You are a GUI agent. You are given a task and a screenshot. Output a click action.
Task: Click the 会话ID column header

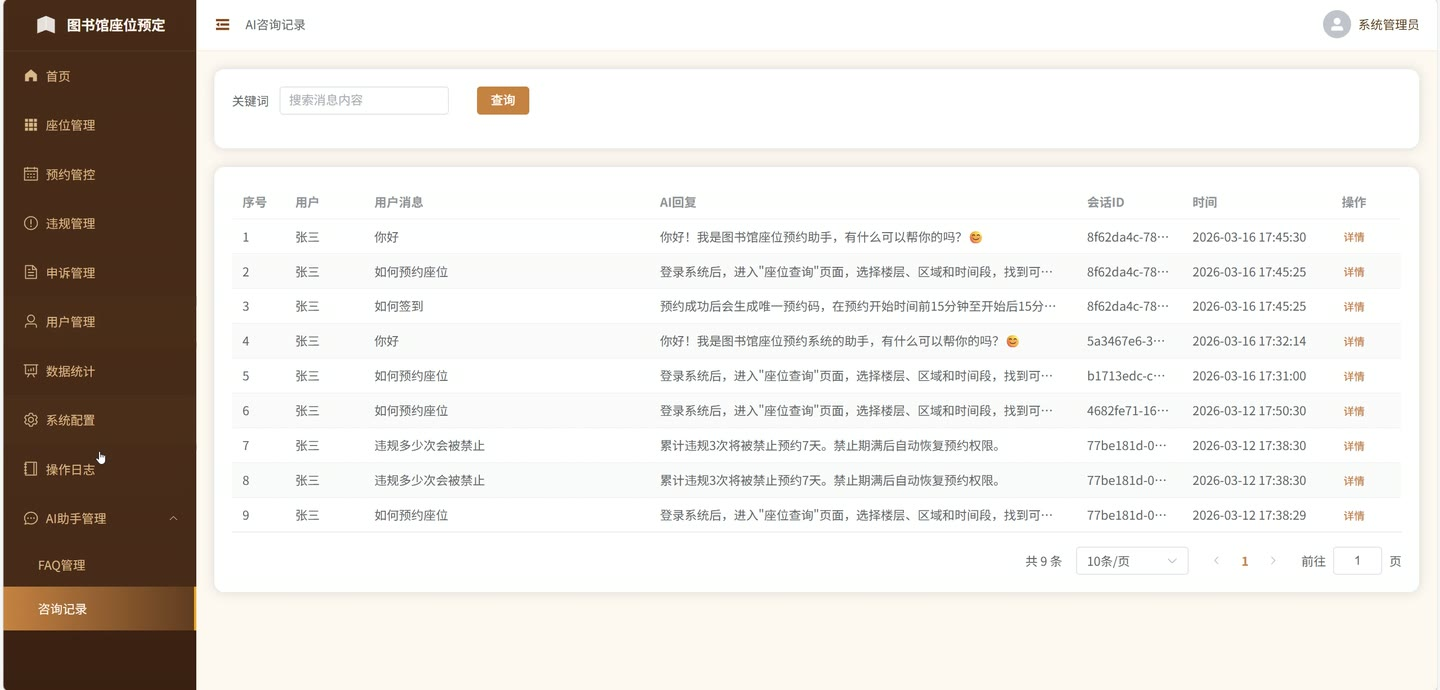(x=1106, y=202)
